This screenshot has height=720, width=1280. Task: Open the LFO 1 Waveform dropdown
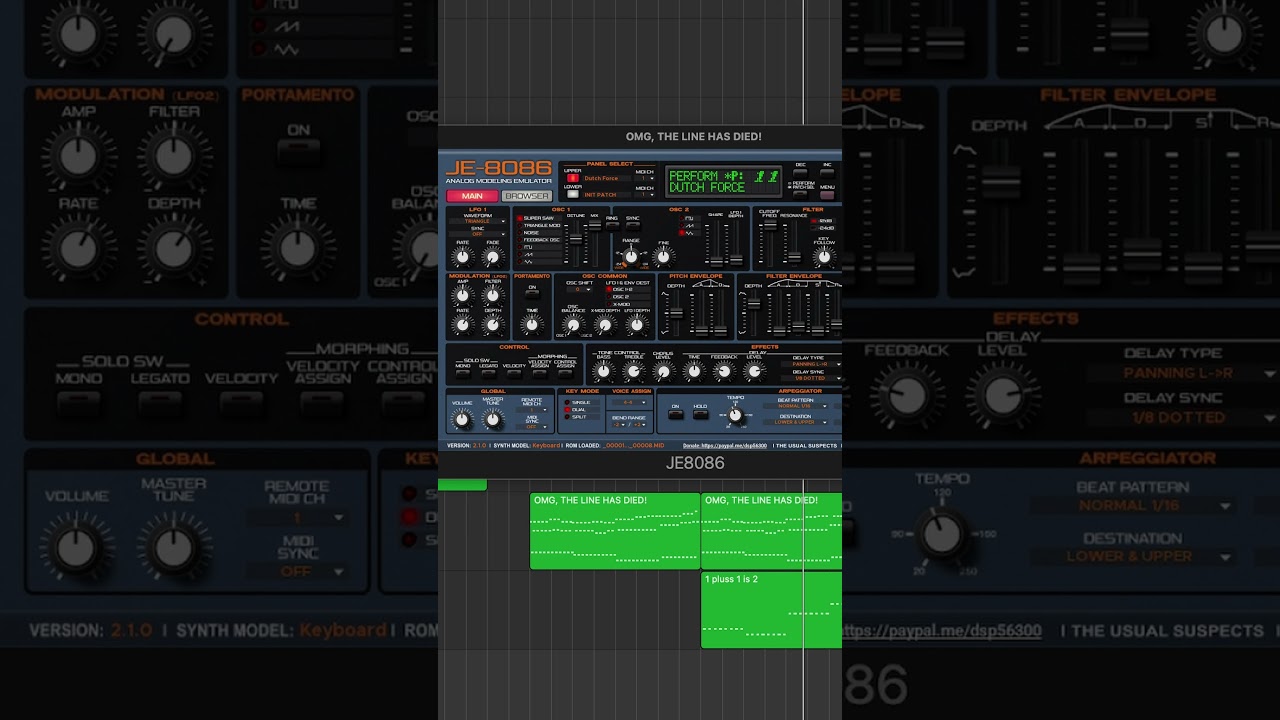tap(478, 221)
